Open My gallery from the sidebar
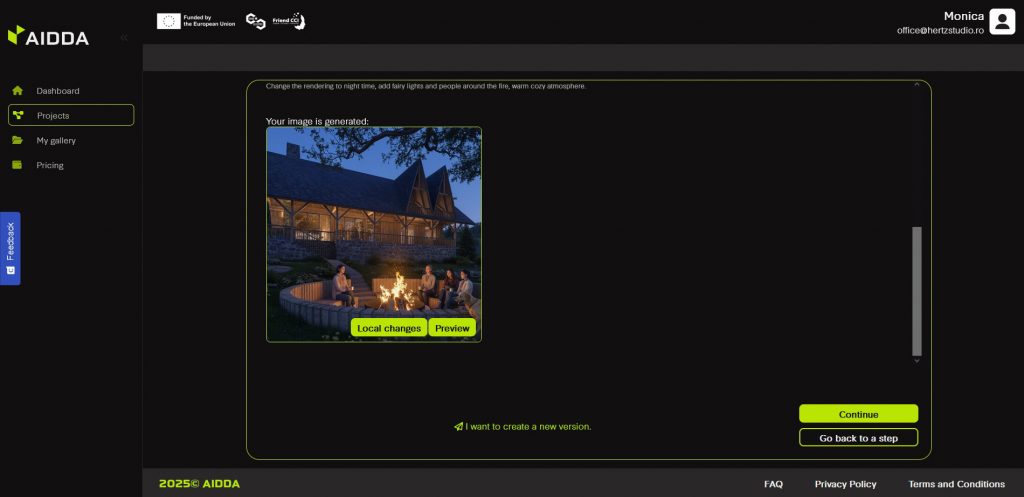The height and width of the screenshot is (497, 1024). (56, 141)
